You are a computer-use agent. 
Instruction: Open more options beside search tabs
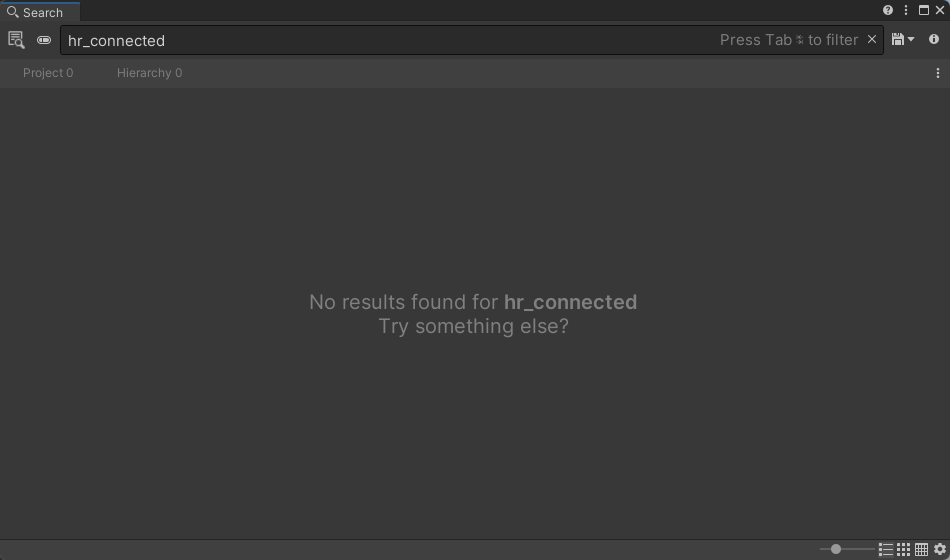click(x=938, y=73)
